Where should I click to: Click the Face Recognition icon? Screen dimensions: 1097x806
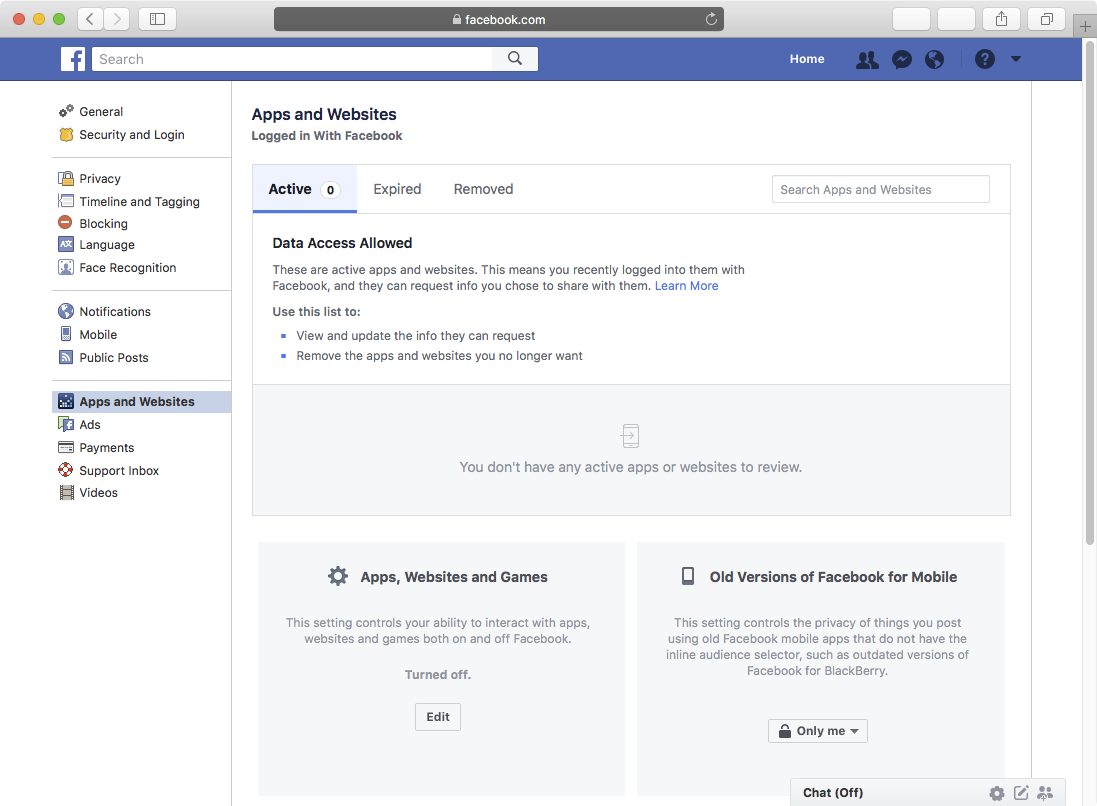point(66,267)
